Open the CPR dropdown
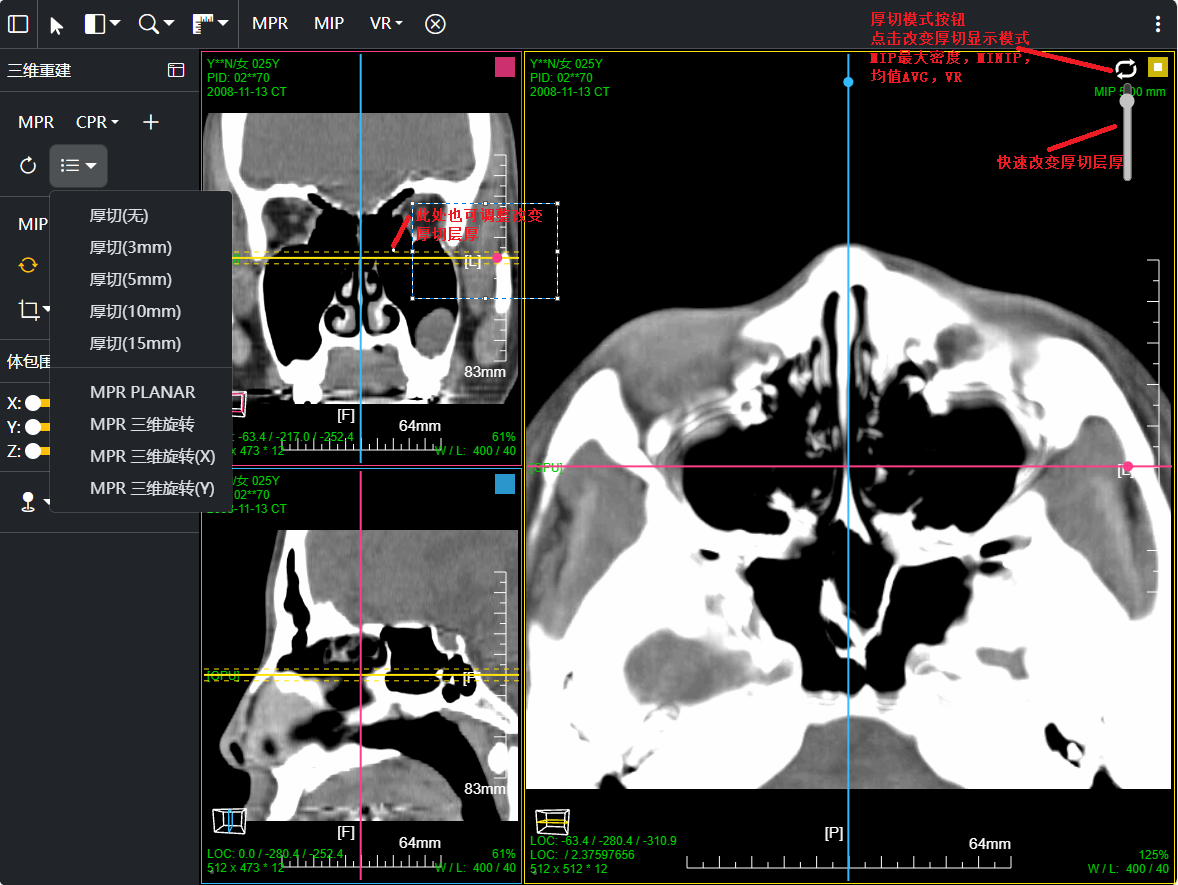 [97, 122]
